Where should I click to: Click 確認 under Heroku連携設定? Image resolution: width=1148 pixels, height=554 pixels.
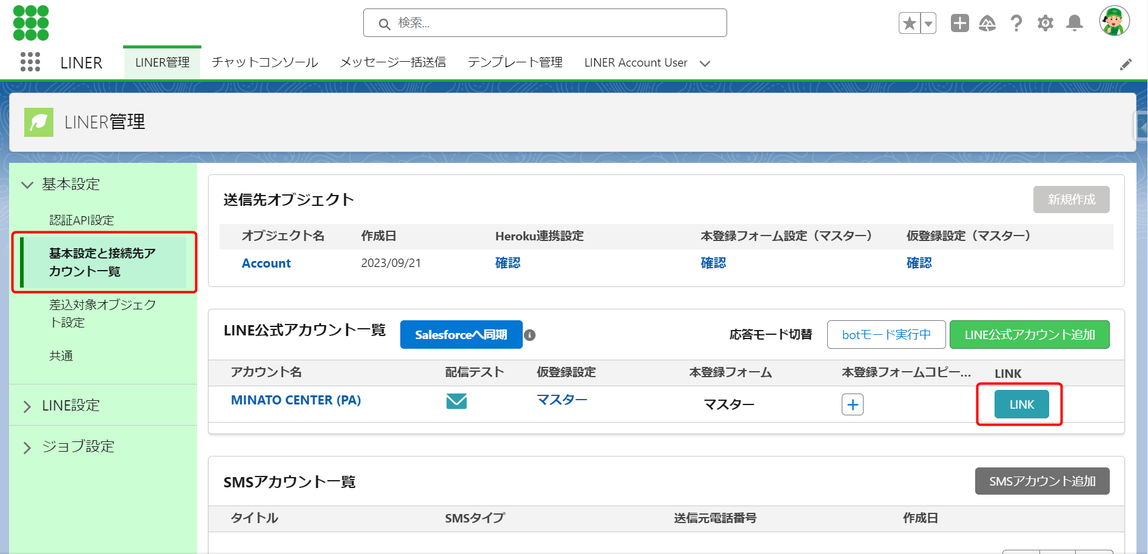tap(507, 263)
